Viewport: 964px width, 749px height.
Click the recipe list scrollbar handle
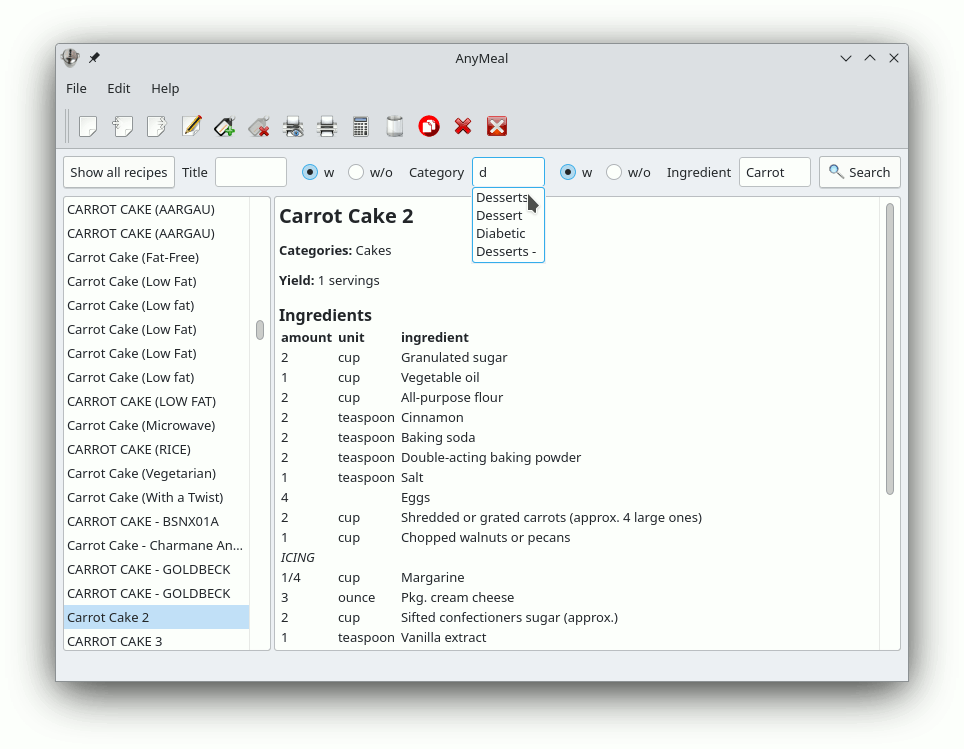tap(260, 330)
